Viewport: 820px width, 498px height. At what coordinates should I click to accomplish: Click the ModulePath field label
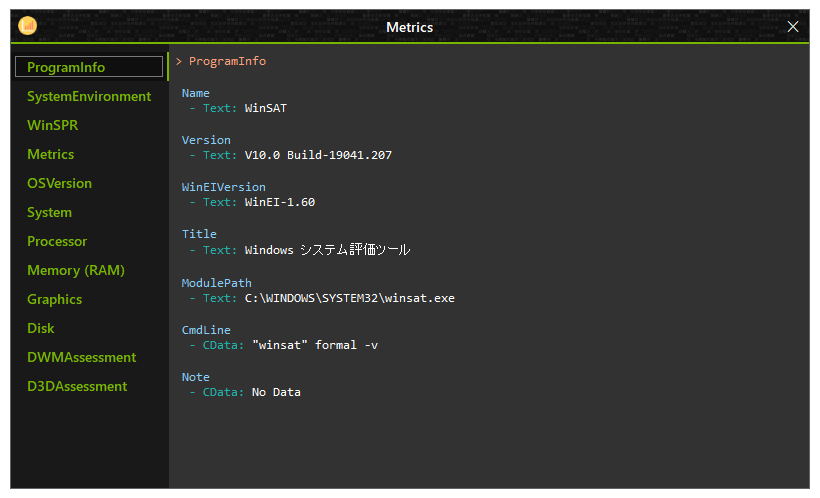pyautogui.click(x=217, y=283)
